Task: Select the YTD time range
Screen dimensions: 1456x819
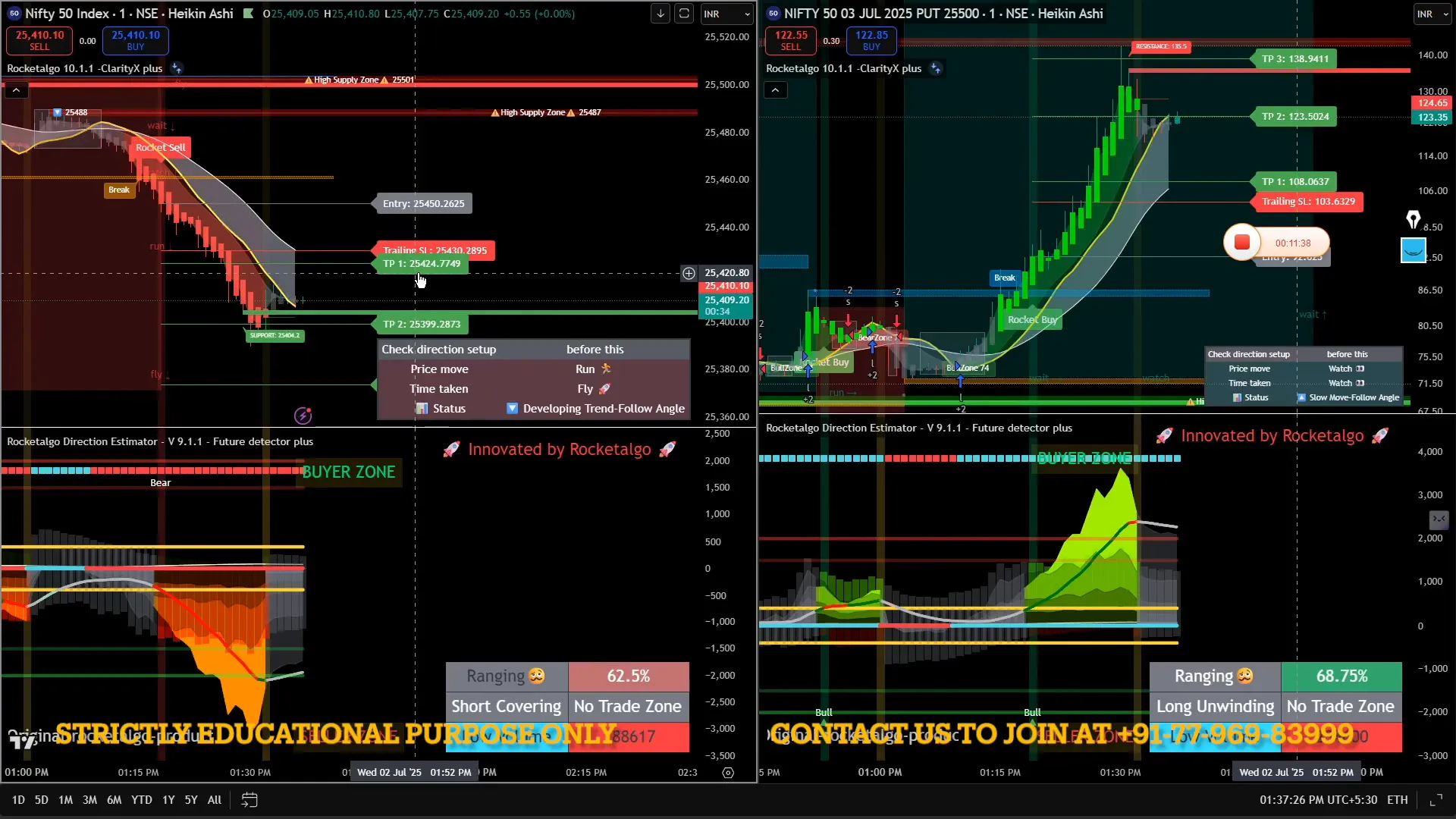Action: pos(141,800)
